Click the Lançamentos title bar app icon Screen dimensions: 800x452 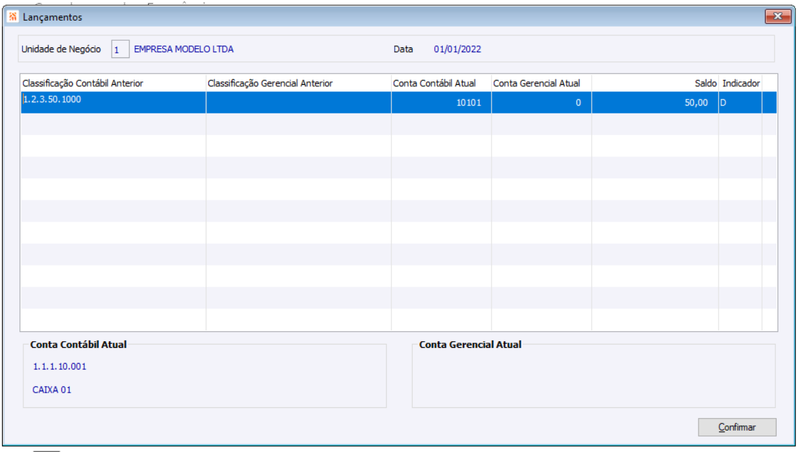13,17
